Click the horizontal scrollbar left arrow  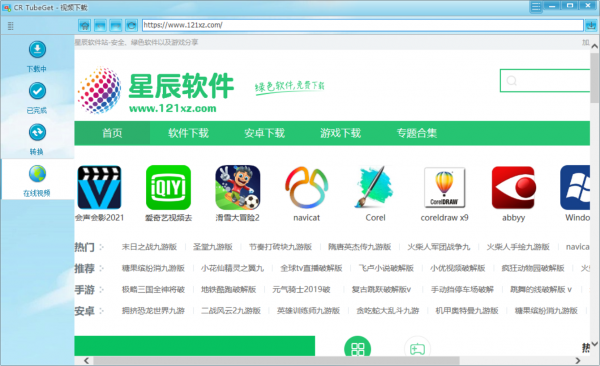86,361
